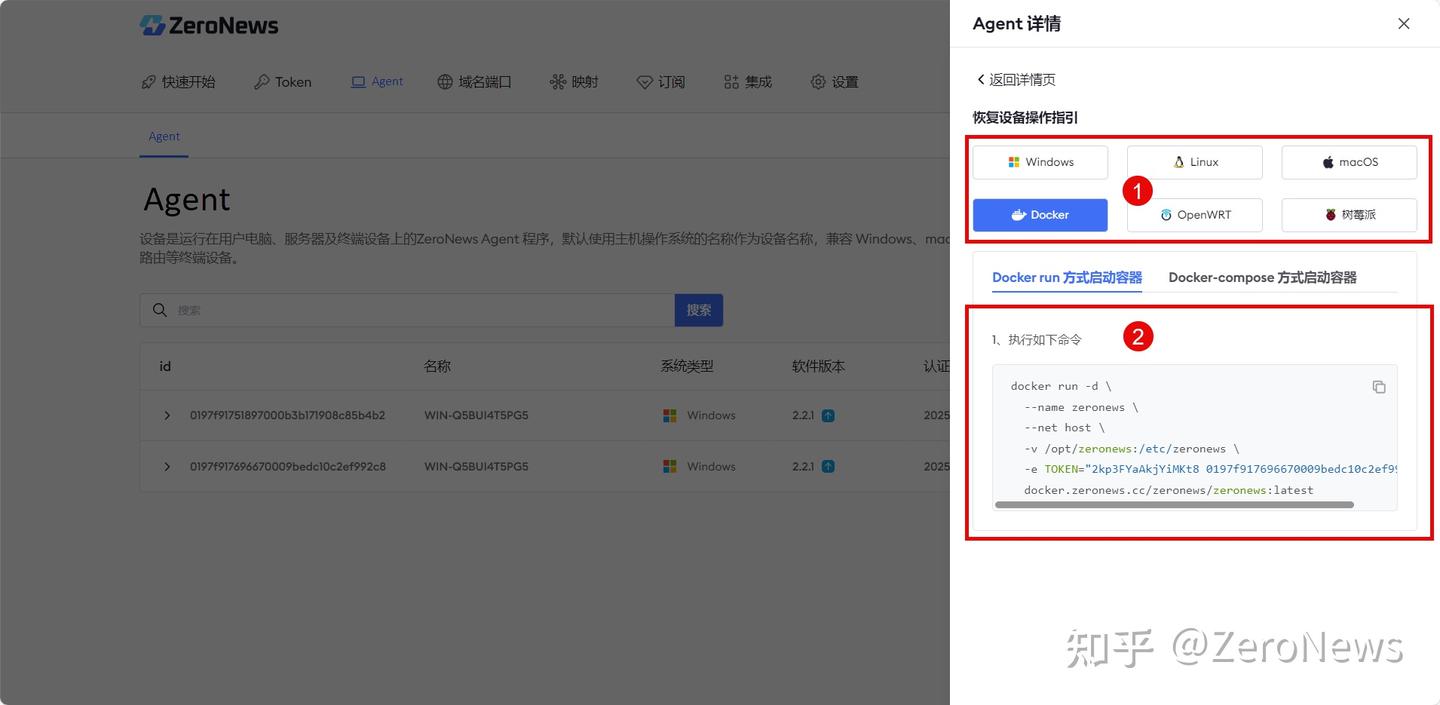The image size is (1440, 705).
Task: Open the 订阅 nav item
Action: [x=661, y=82]
